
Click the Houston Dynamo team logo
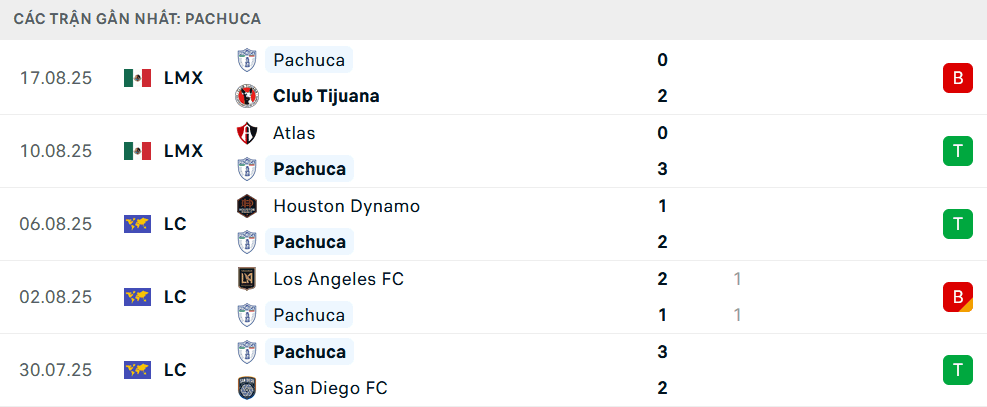(246, 206)
